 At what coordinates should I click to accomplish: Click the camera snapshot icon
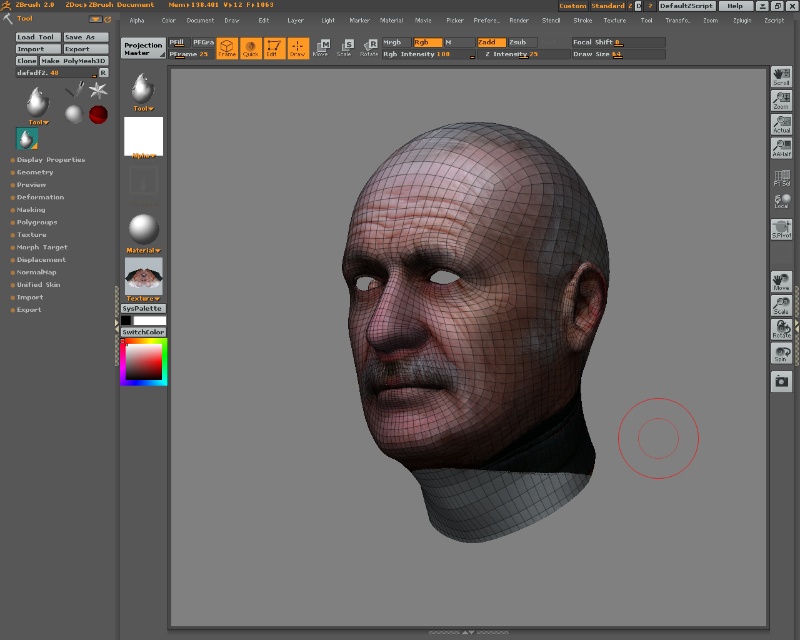click(781, 381)
